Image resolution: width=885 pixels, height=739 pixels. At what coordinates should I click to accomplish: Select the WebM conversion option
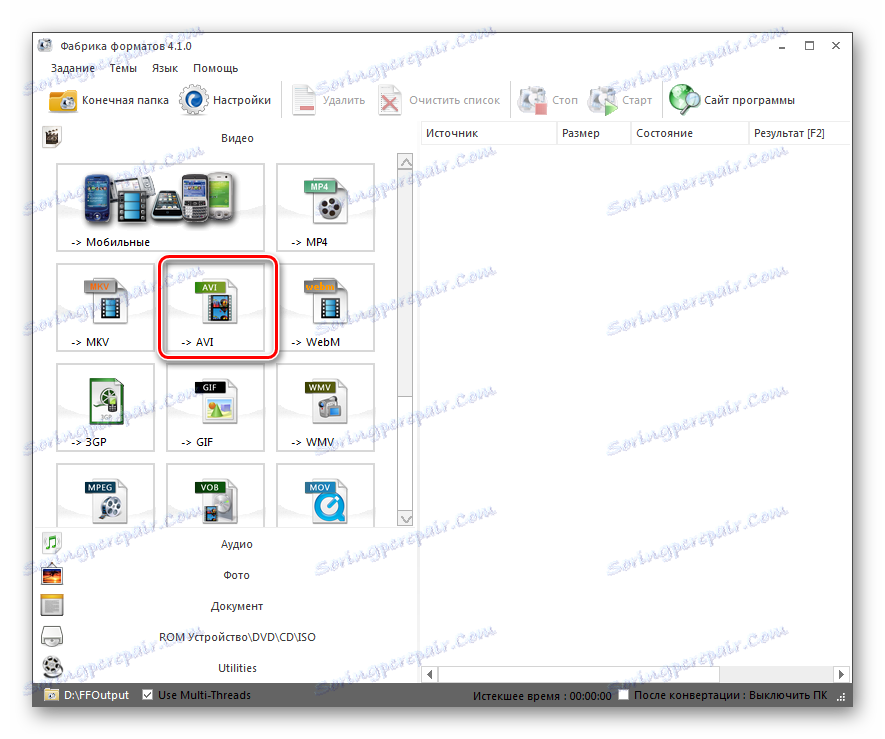click(324, 307)
